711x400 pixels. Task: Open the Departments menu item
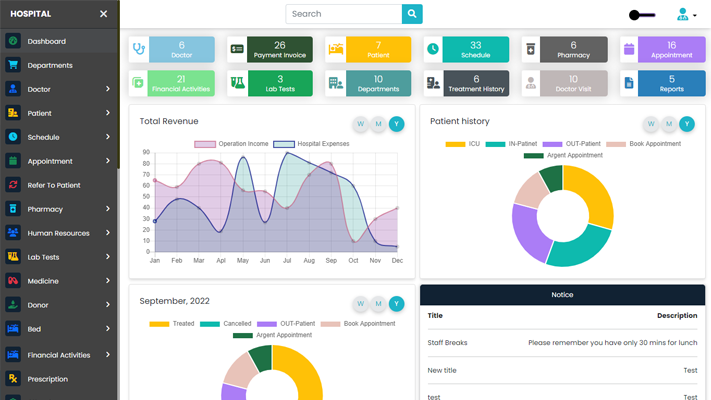coord(59,65)
